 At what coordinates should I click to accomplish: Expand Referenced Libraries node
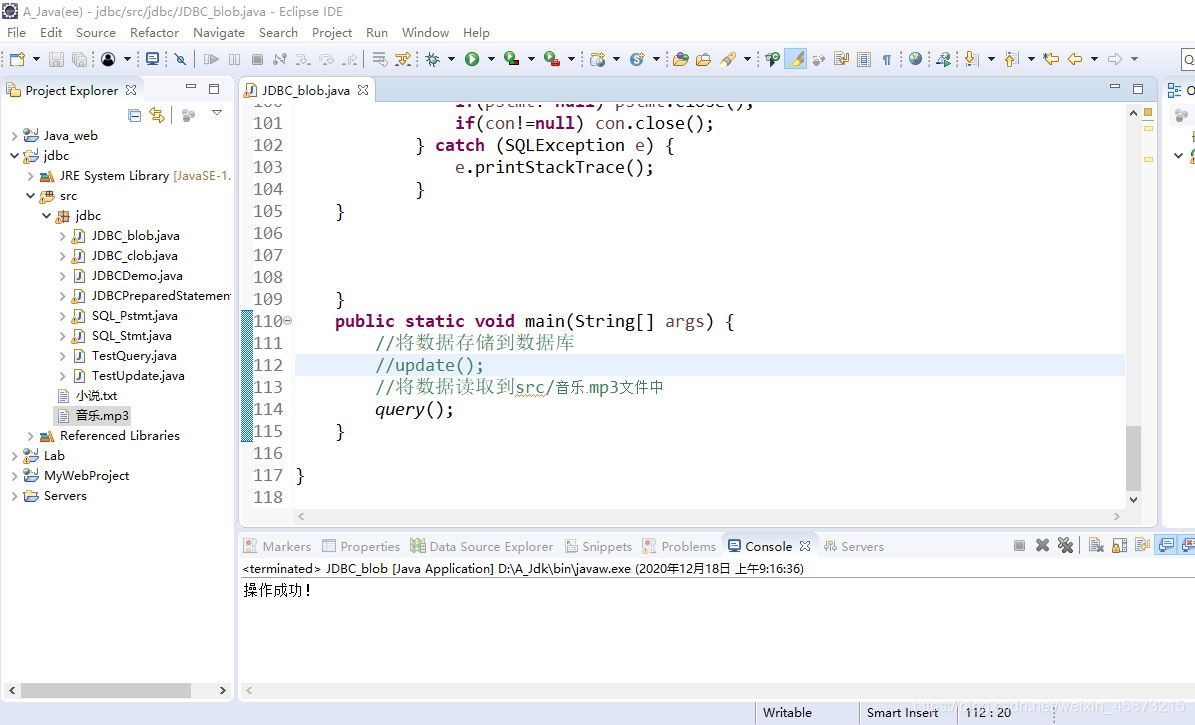pos(30,436)
